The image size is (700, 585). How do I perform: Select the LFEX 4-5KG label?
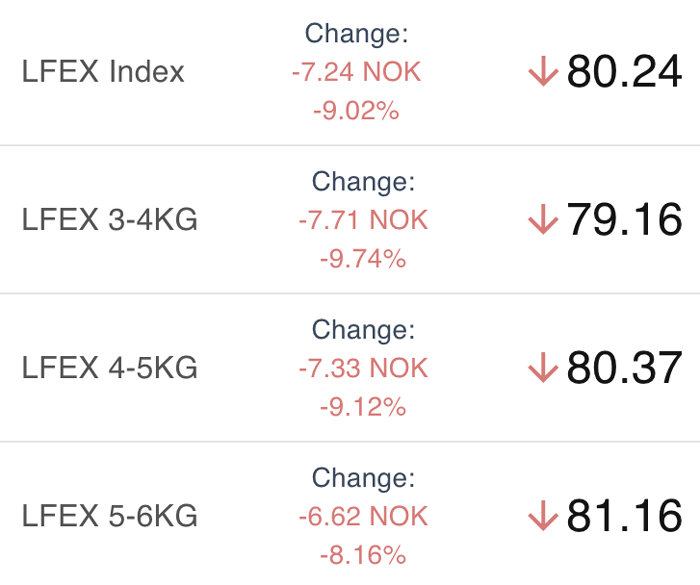[x=109, y=368]
